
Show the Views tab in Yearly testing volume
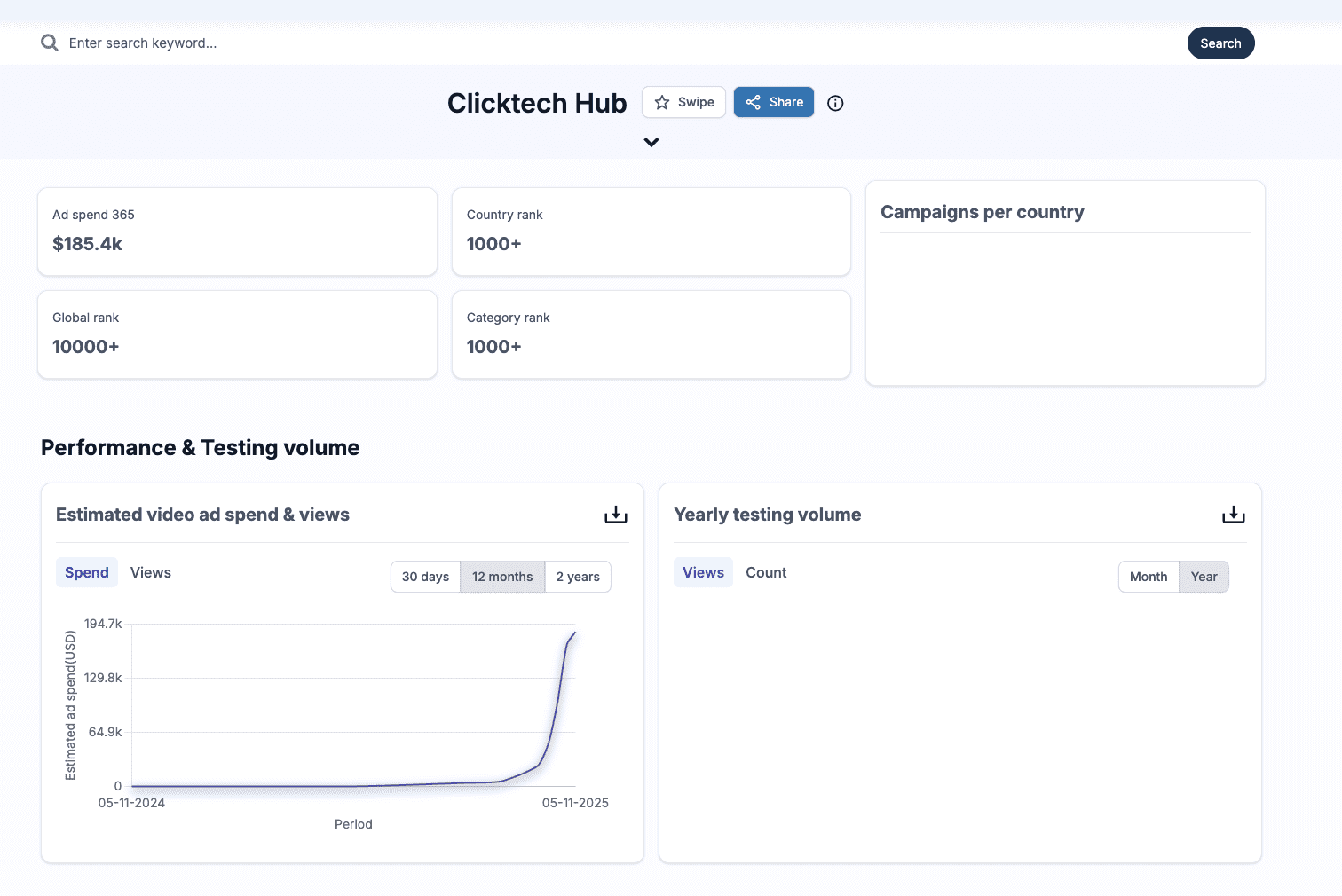703,573
